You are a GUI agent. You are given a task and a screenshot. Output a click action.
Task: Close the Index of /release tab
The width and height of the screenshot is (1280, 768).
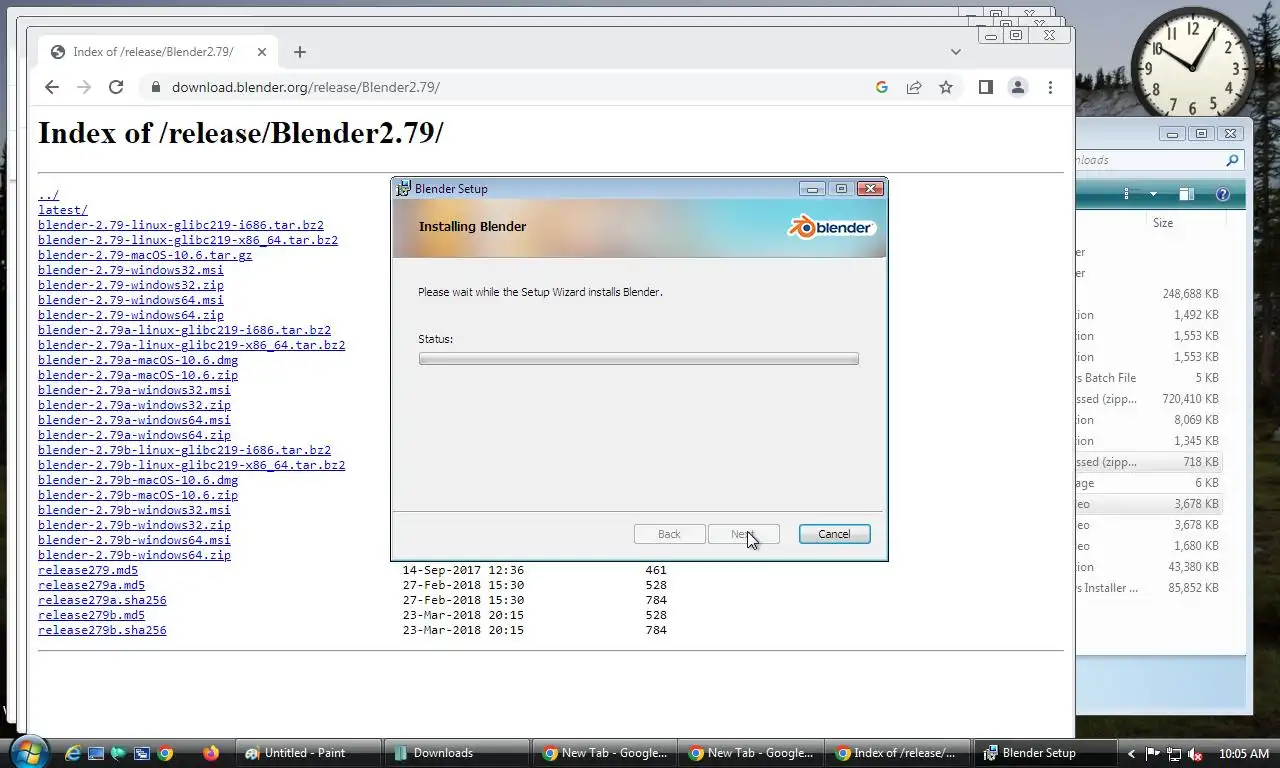coord(262,52)
